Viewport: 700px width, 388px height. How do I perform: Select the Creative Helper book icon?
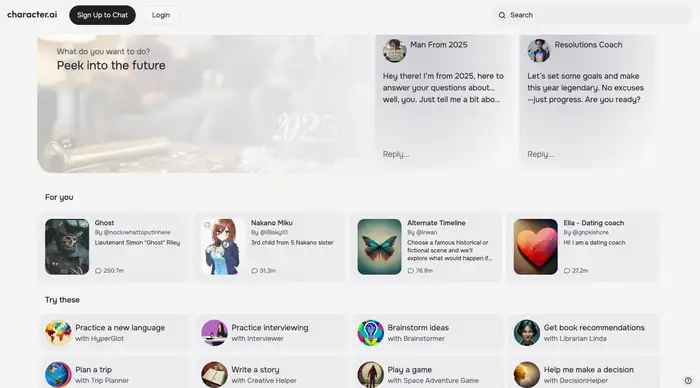click(214, 375)
